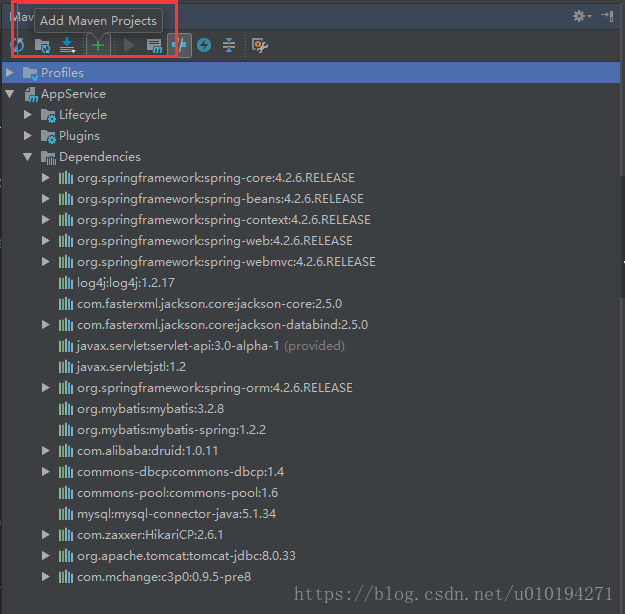
Task: Click the Dependencies folder icon
Action: [x=48, y=158]
